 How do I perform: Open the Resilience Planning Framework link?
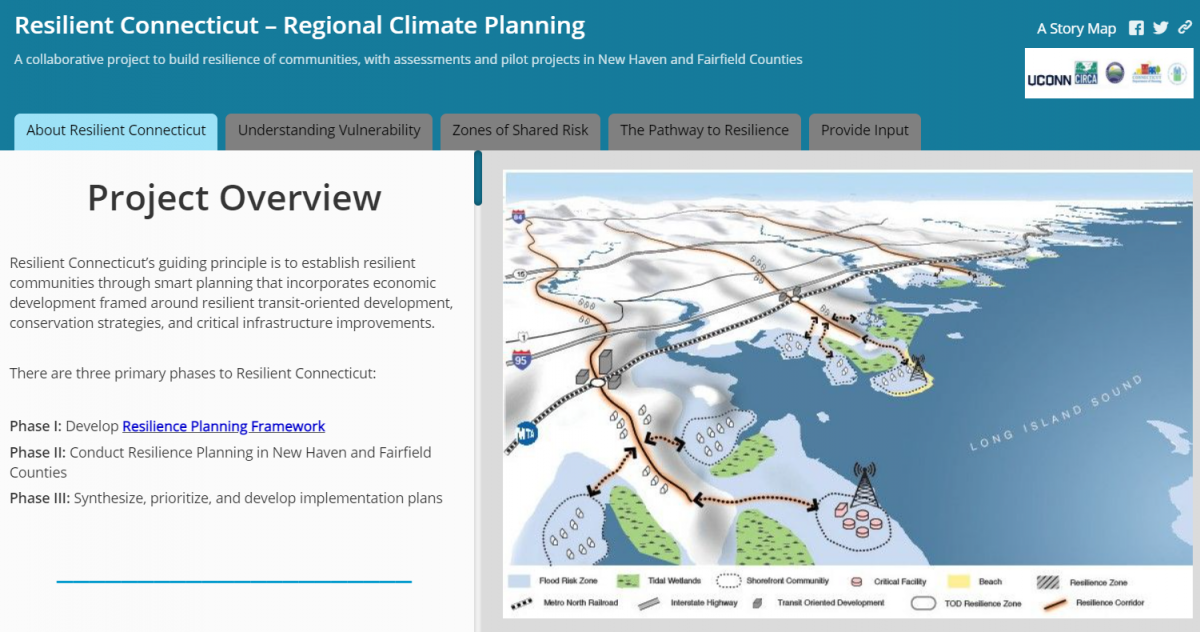click(223, 426)
